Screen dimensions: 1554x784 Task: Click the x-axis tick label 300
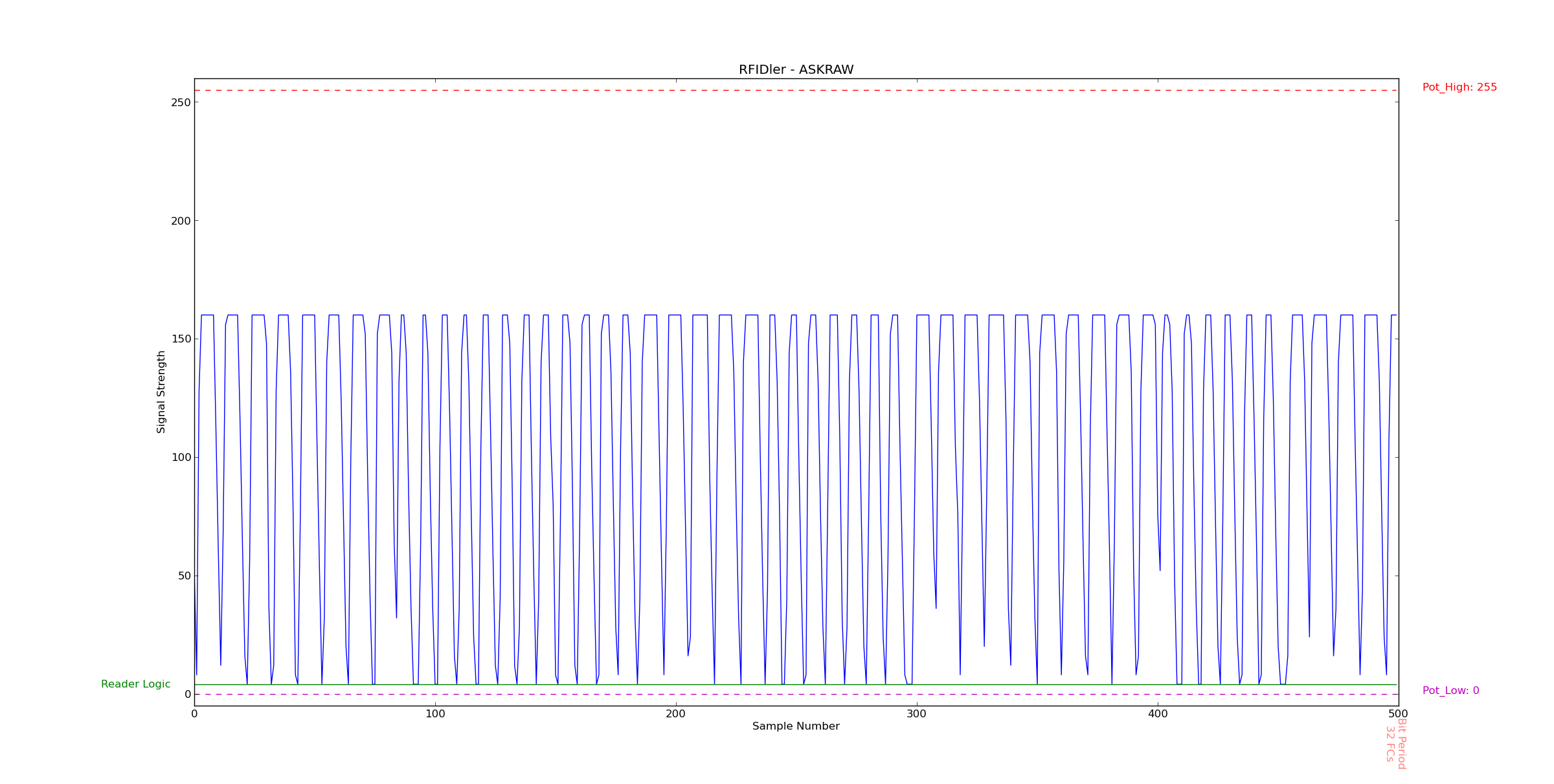[x=917, y=714]
